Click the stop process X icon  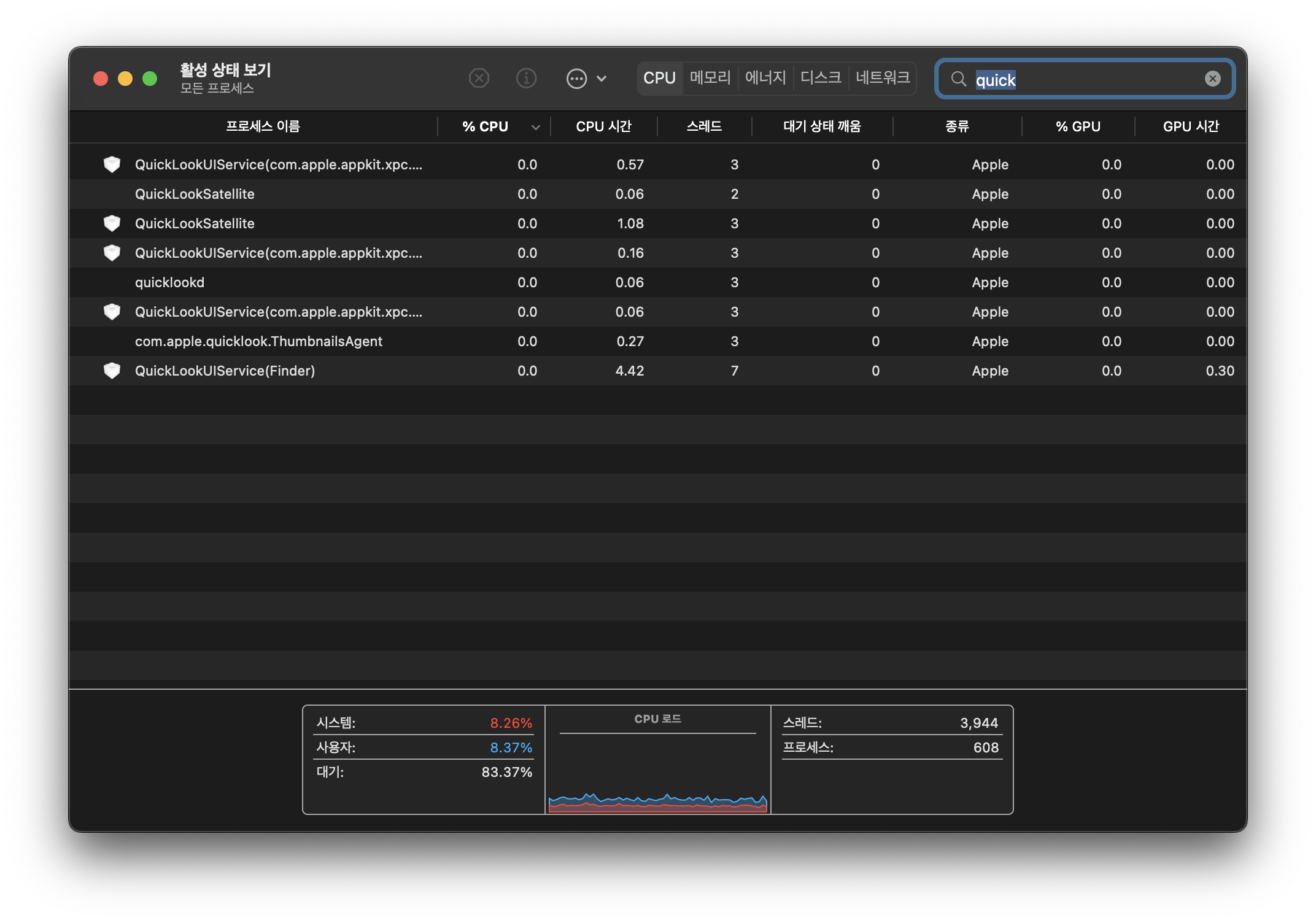(479, 79)
